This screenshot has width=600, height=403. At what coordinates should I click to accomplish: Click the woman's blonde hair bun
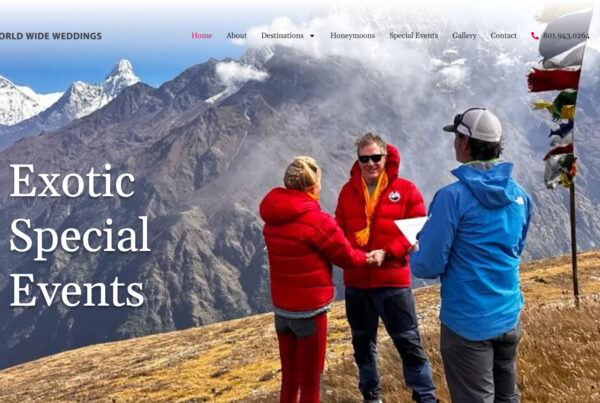coord(302,173)
